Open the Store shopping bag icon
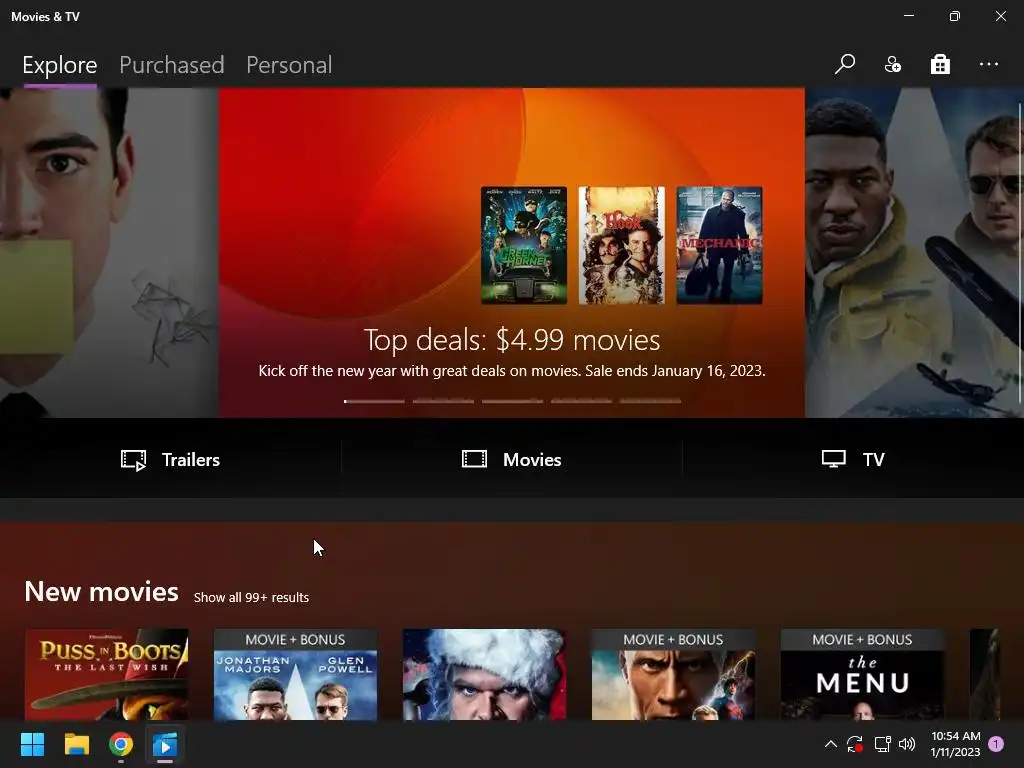The height and width of the screenshot is (768, 1024). [940, 64]
